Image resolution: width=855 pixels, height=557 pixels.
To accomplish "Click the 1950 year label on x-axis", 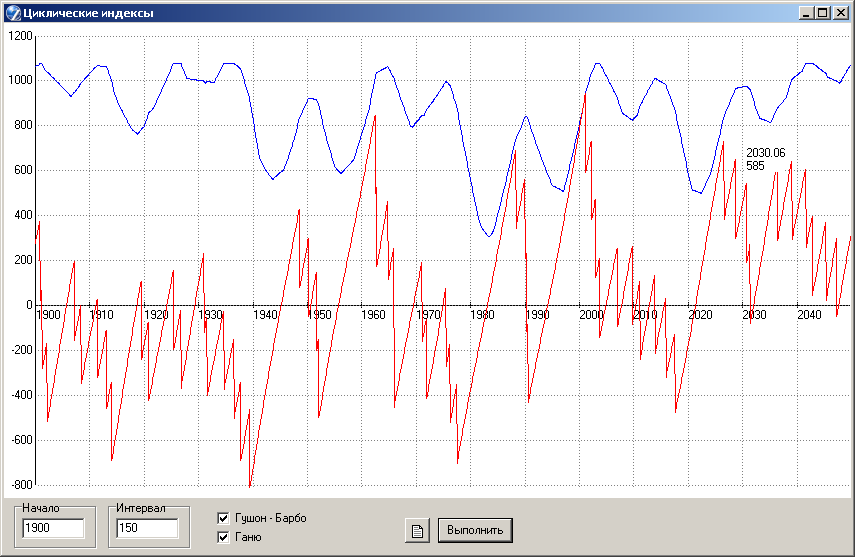I will [x=319, y=315].
